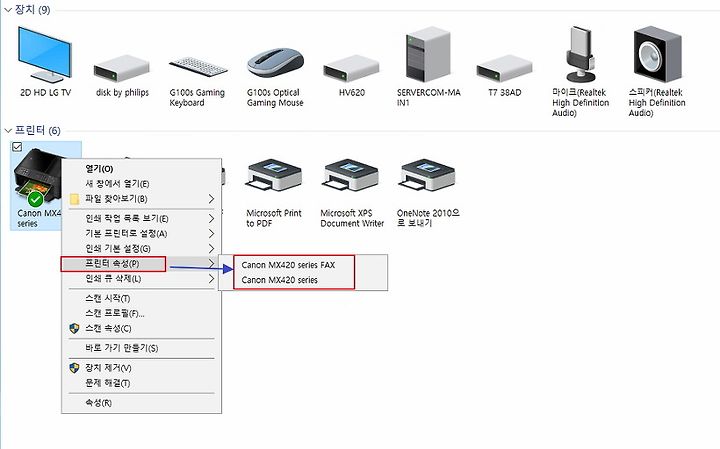Select the SERVERCOM-MAIN1 computer icon

click(428, 54)
